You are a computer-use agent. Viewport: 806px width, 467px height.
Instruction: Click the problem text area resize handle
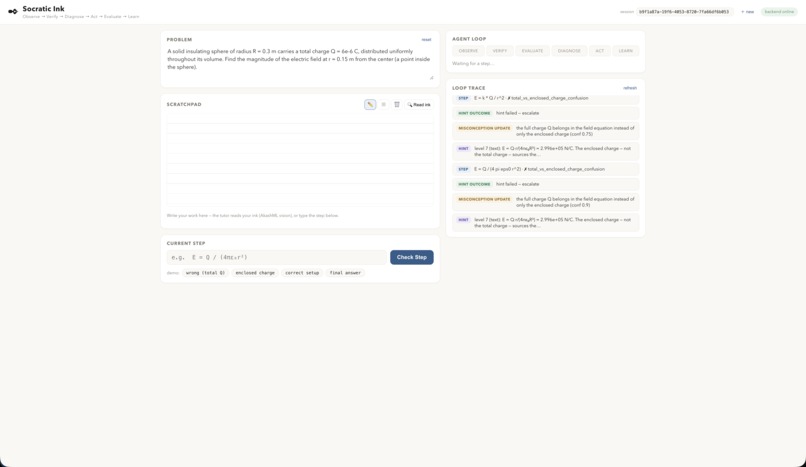tap(431, 78)
